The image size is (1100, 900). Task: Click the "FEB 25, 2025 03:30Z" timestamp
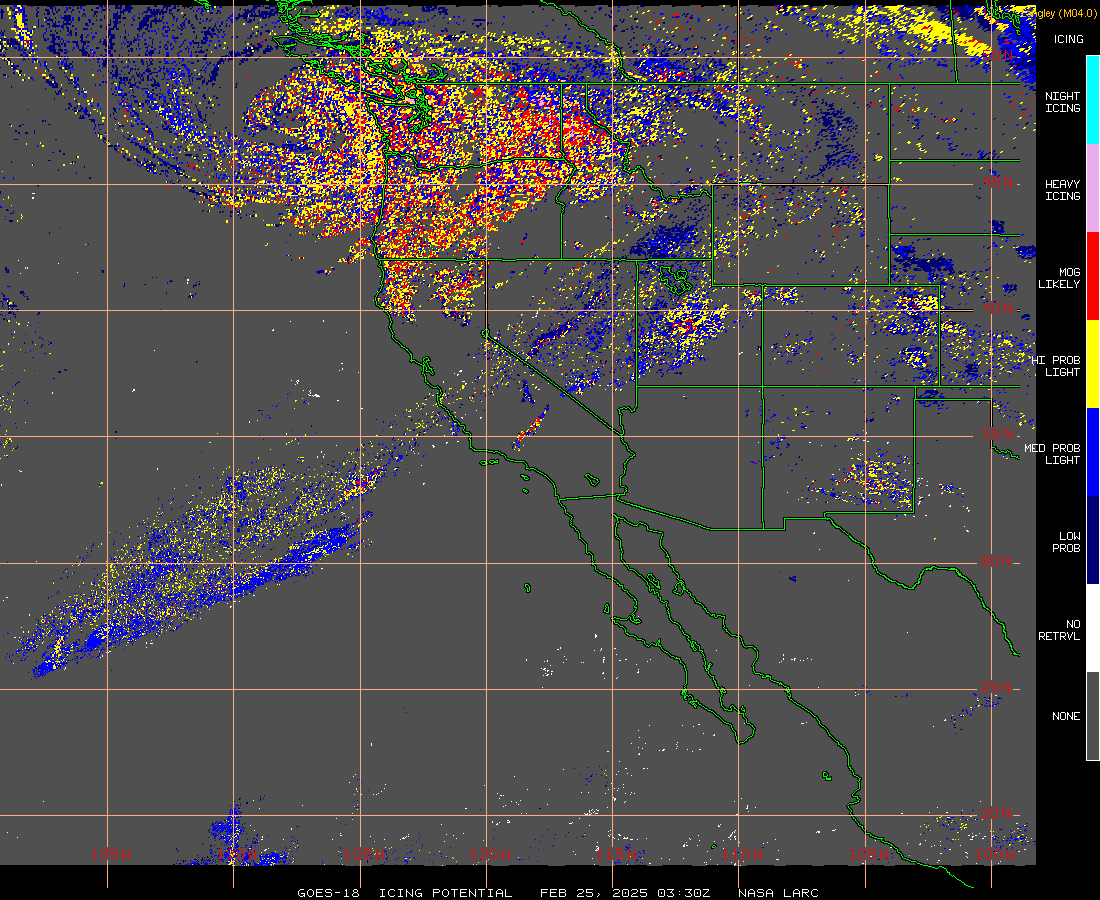pos(627,893)
